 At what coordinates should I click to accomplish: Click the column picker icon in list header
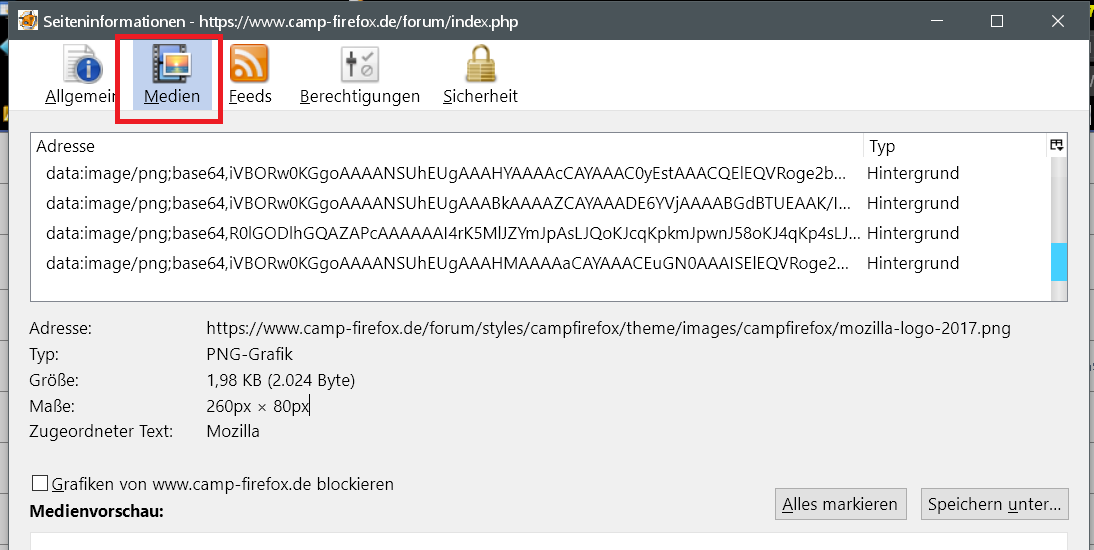[x=1056, y=146]
